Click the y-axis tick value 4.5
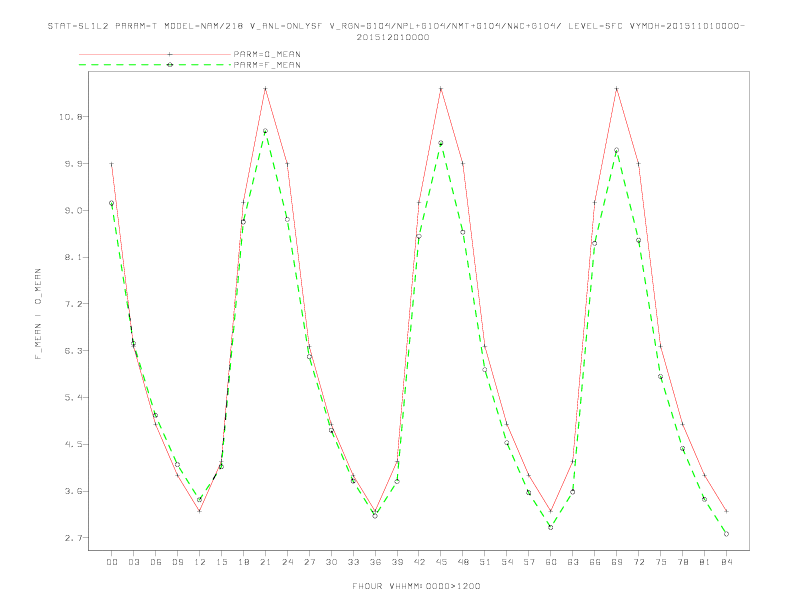The width and height of the screenshot is (792, 612). coord(76,444)
